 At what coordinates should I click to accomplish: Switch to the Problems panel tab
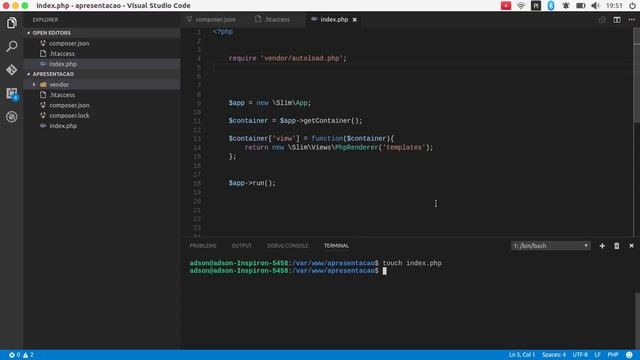(x=203, y=246)
